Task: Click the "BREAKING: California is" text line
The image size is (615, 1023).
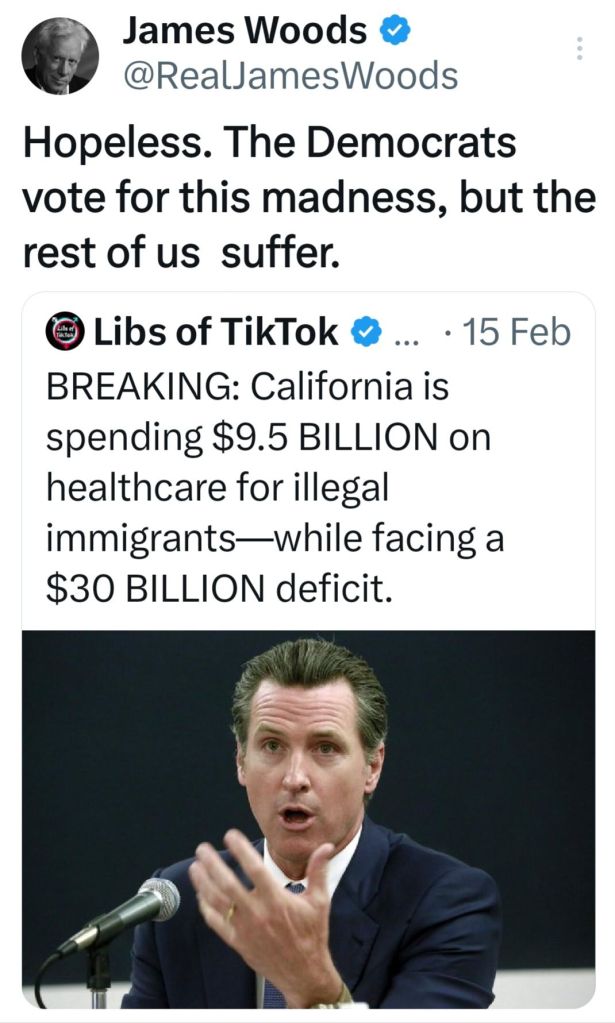Action: [x=248, y=386]
